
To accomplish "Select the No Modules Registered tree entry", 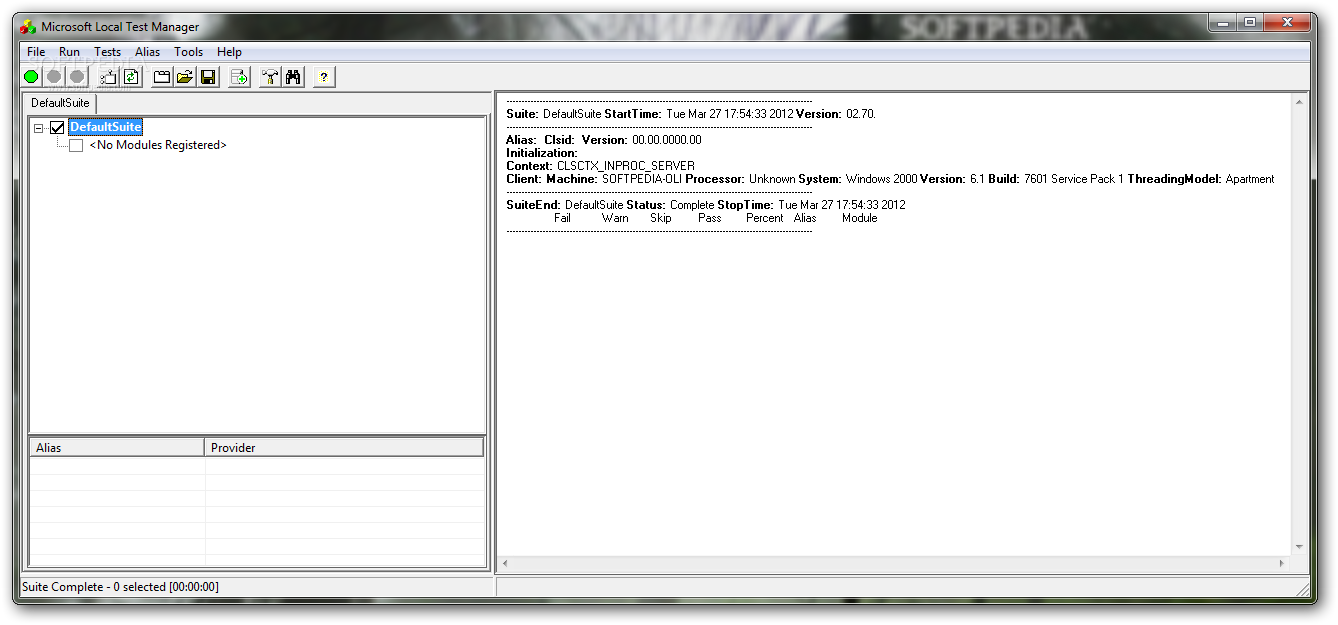I will tap(158, 145).
